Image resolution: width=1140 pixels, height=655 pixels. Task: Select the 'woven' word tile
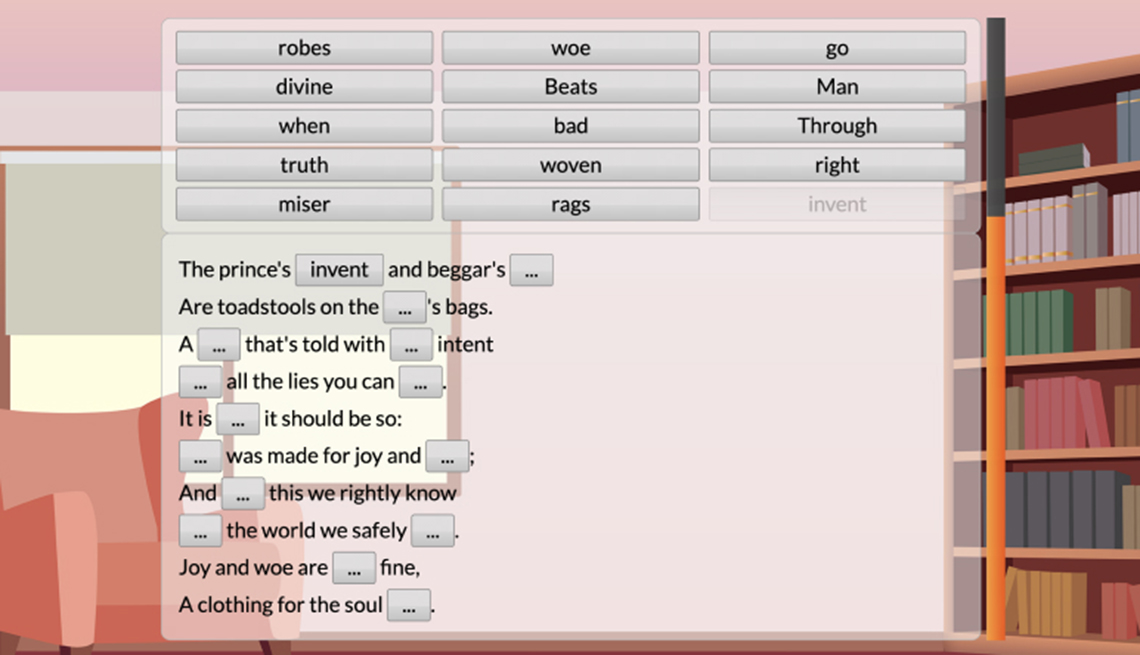point(570,165)
